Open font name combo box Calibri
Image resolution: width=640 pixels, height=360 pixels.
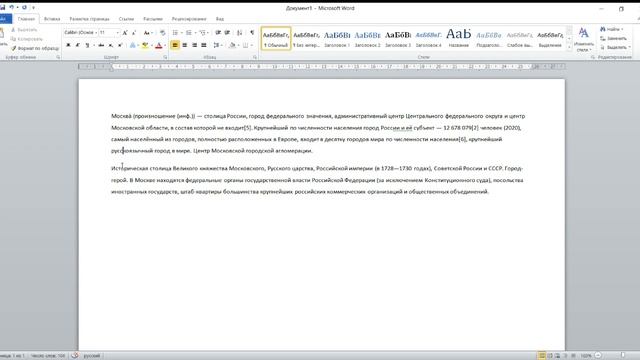80,33
